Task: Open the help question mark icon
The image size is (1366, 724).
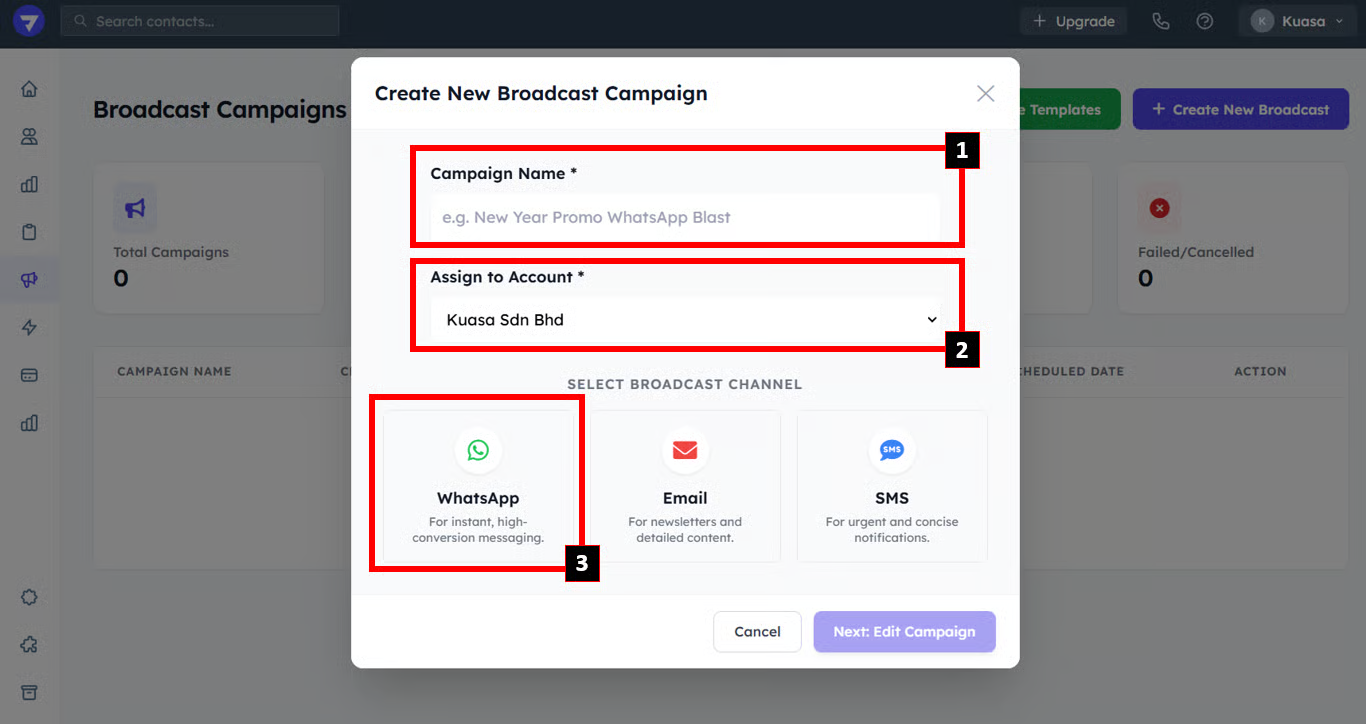Action: click(1205, 21)
